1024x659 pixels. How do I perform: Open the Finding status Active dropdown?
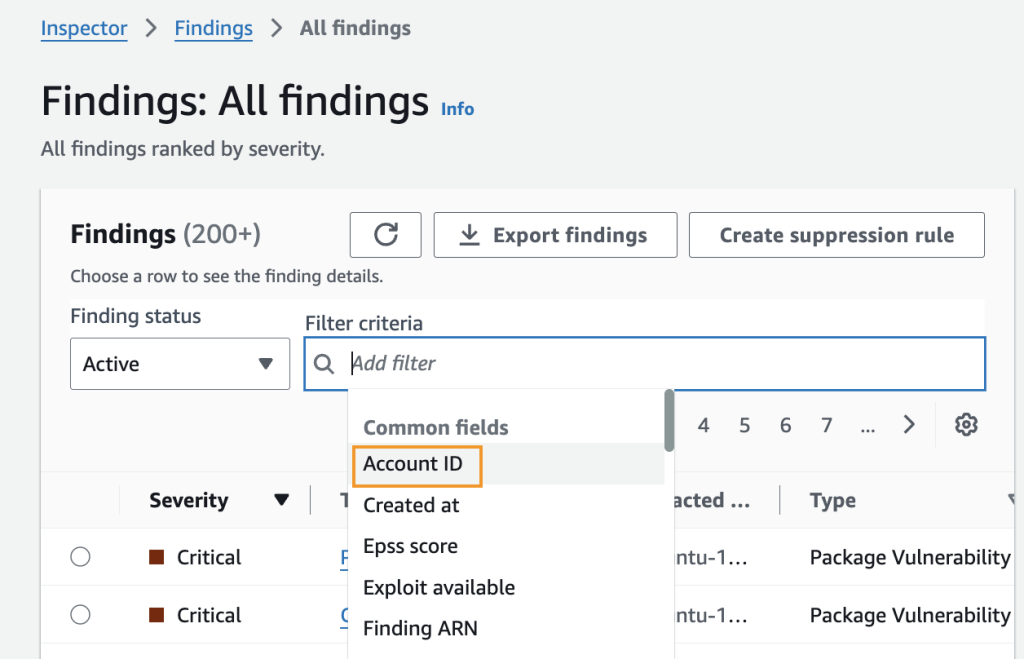point(180,364)
